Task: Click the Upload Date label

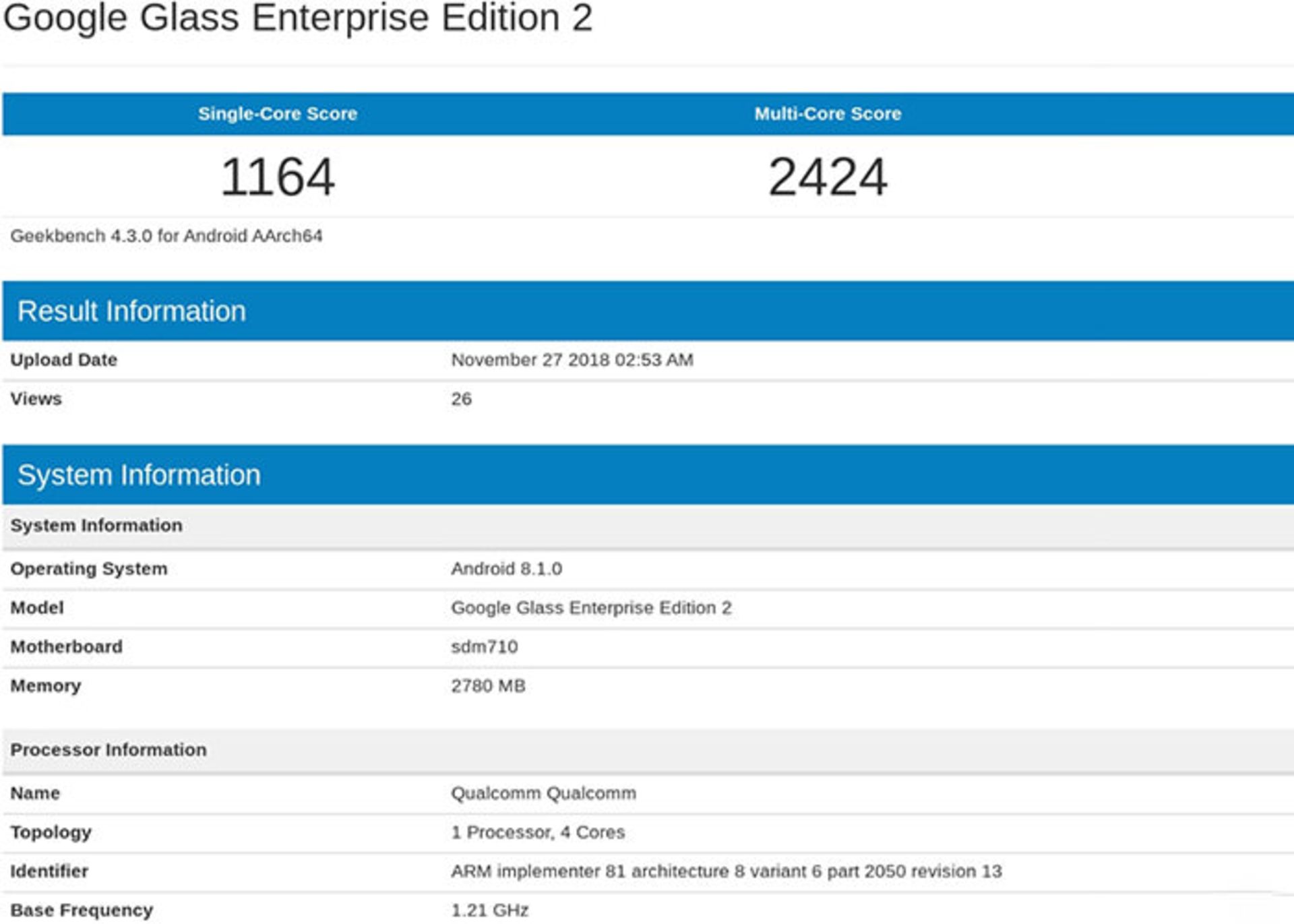Action: click(x=64, y=360)
